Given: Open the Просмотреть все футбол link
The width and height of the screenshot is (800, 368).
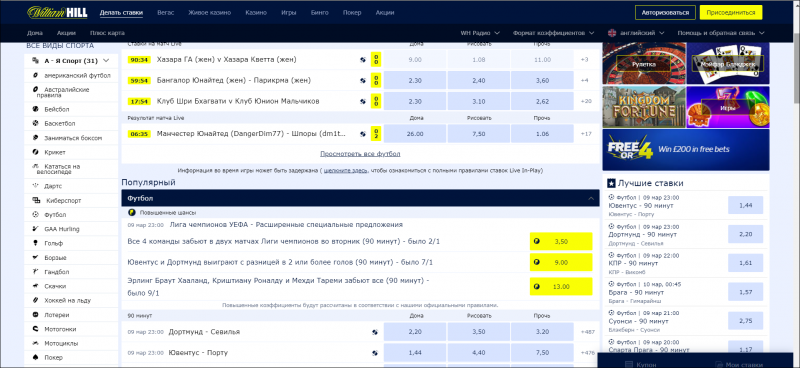Looking at the screenshot, I should (x=360, y=154).
